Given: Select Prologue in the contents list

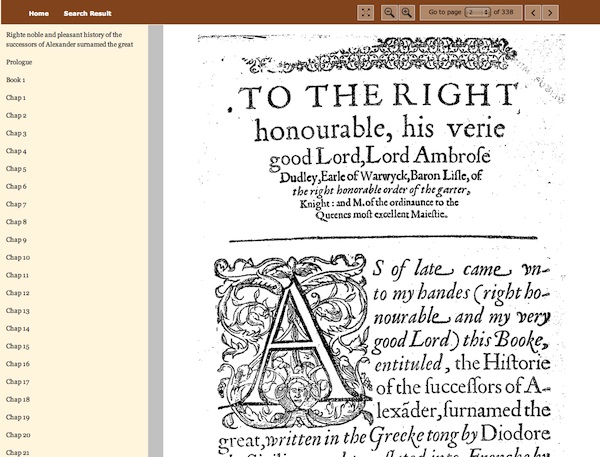Looking at the screenshot, I should click(19, 62).
